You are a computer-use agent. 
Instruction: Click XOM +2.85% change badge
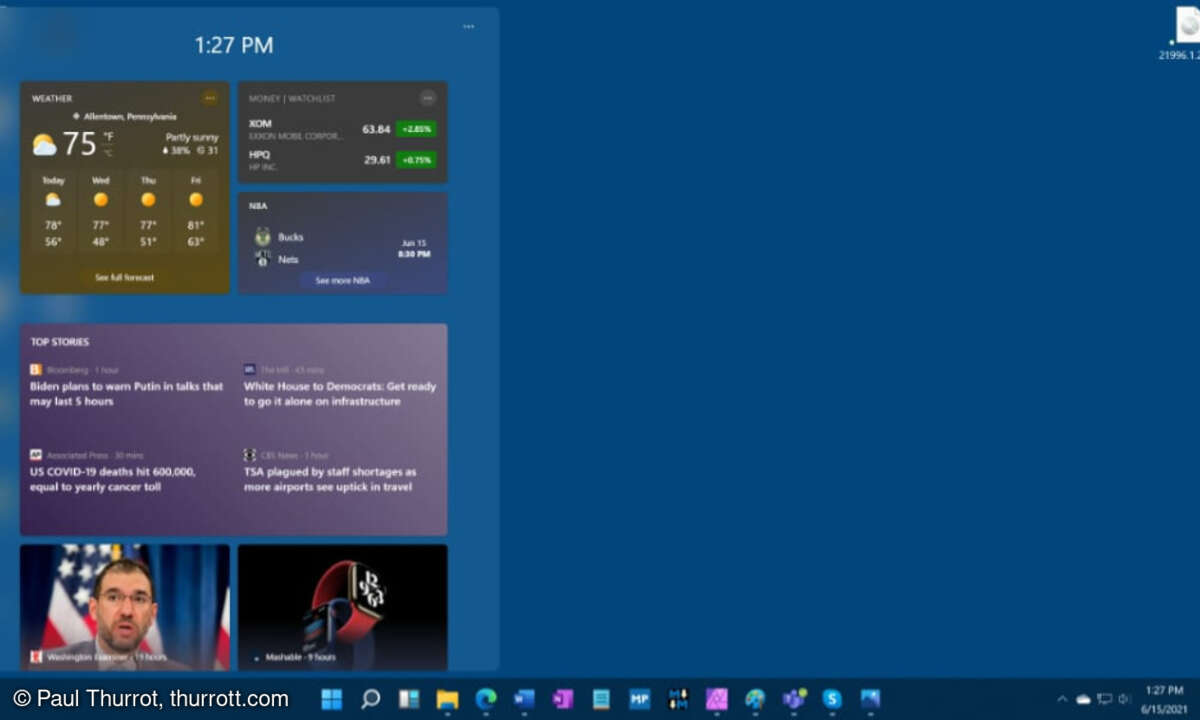[x=416, y=129]
